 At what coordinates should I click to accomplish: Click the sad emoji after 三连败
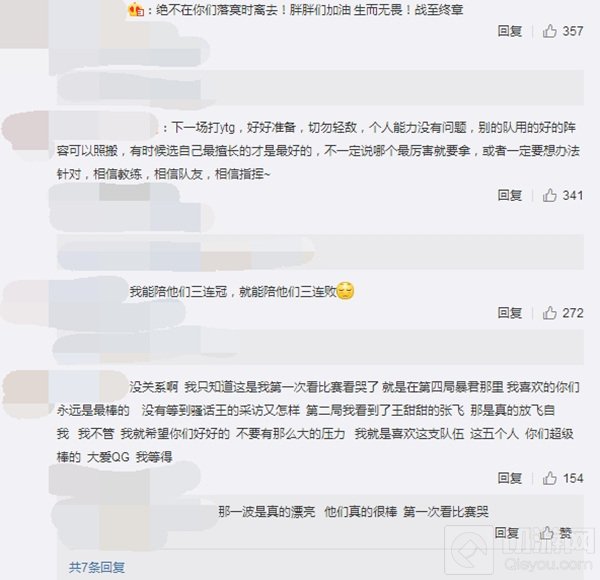(x=345, y=291)
